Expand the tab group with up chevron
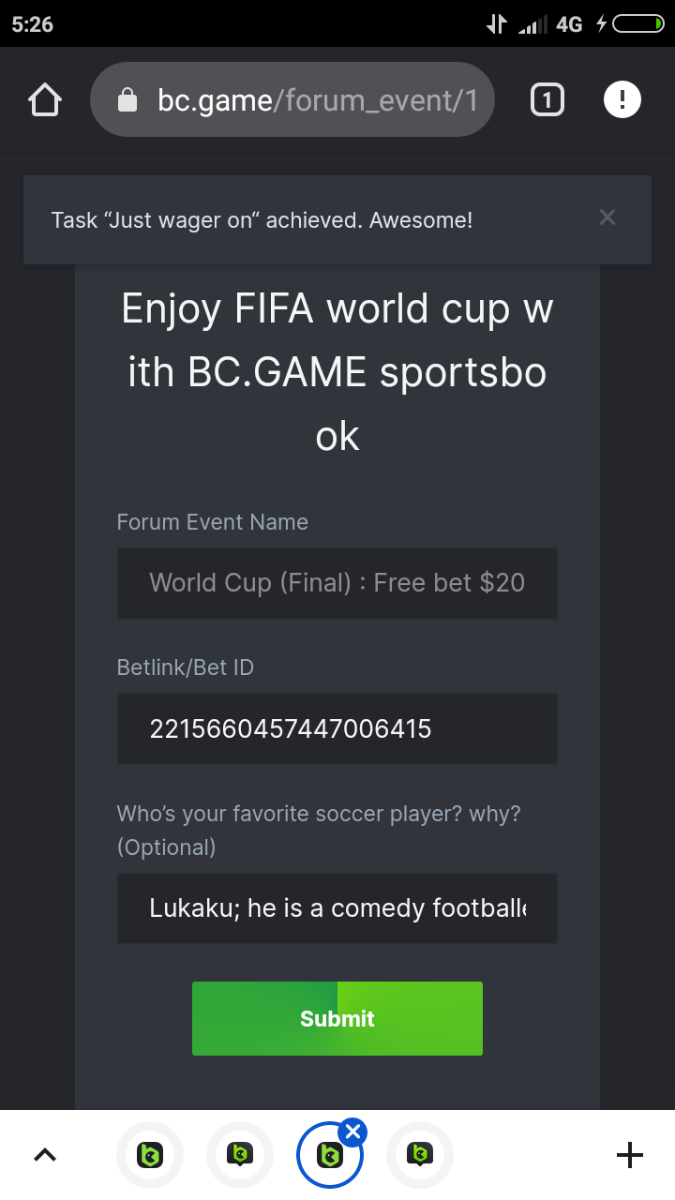This screenshot has height=1200, width=675. click(45, 1155)
